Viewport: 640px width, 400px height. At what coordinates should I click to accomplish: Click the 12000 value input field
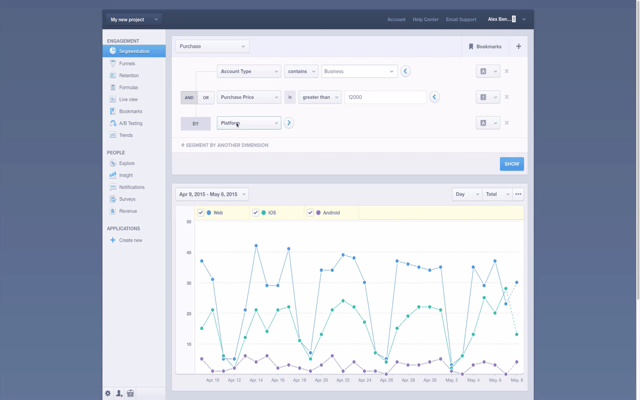click(385, 97)
